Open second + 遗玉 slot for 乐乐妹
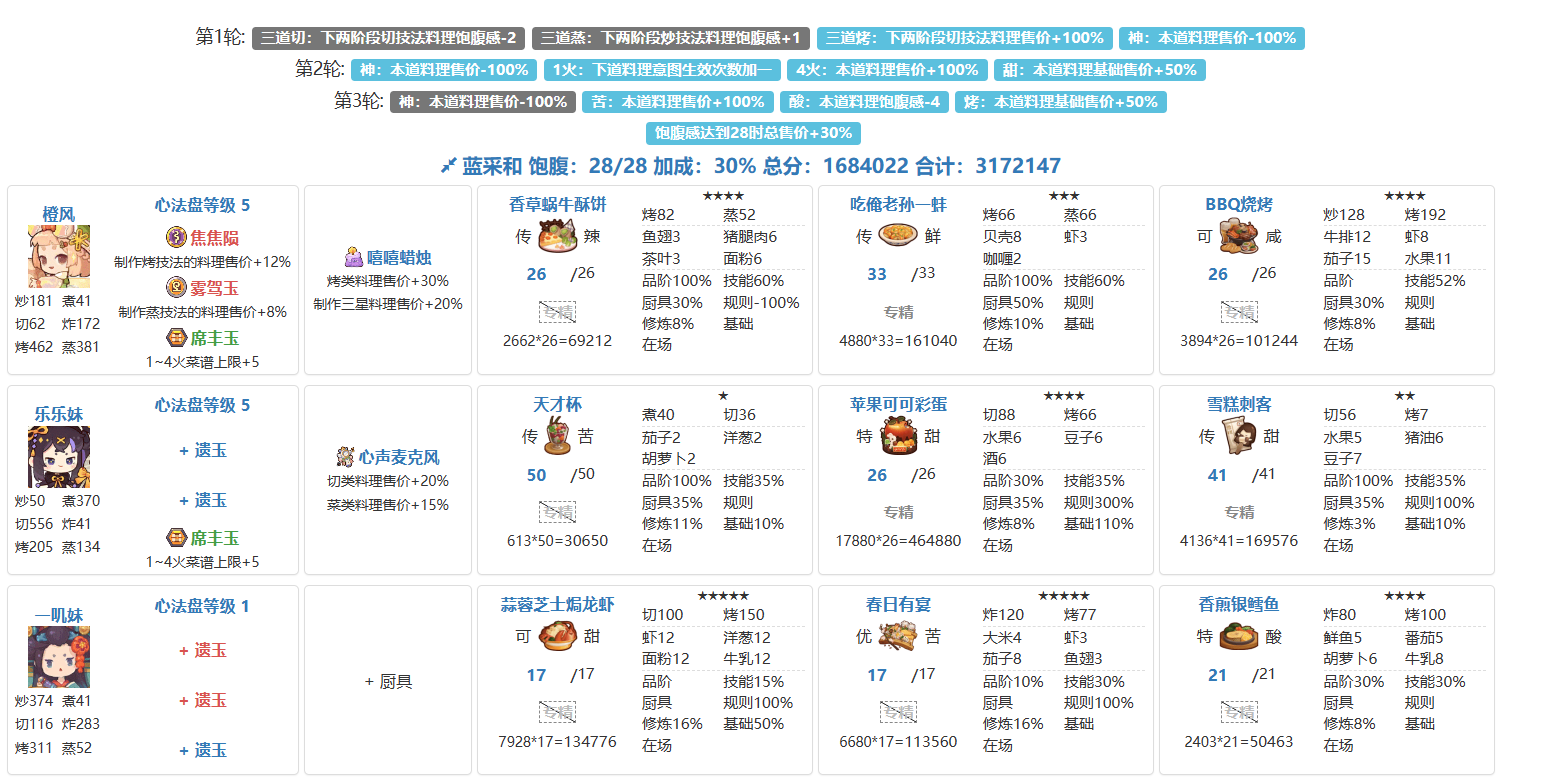This screenshot has width=1544, height=782. point(202,500)
